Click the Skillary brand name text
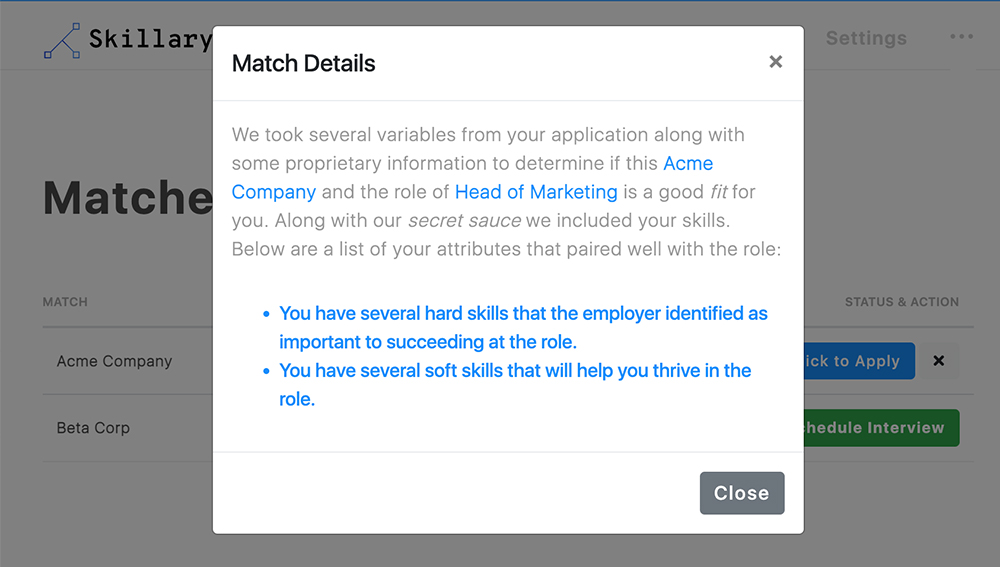 [x=150, y=39]
